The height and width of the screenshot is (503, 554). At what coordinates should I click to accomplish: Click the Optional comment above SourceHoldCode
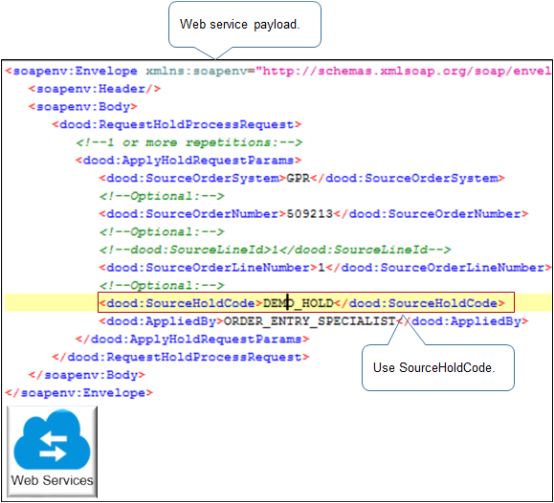161,285
